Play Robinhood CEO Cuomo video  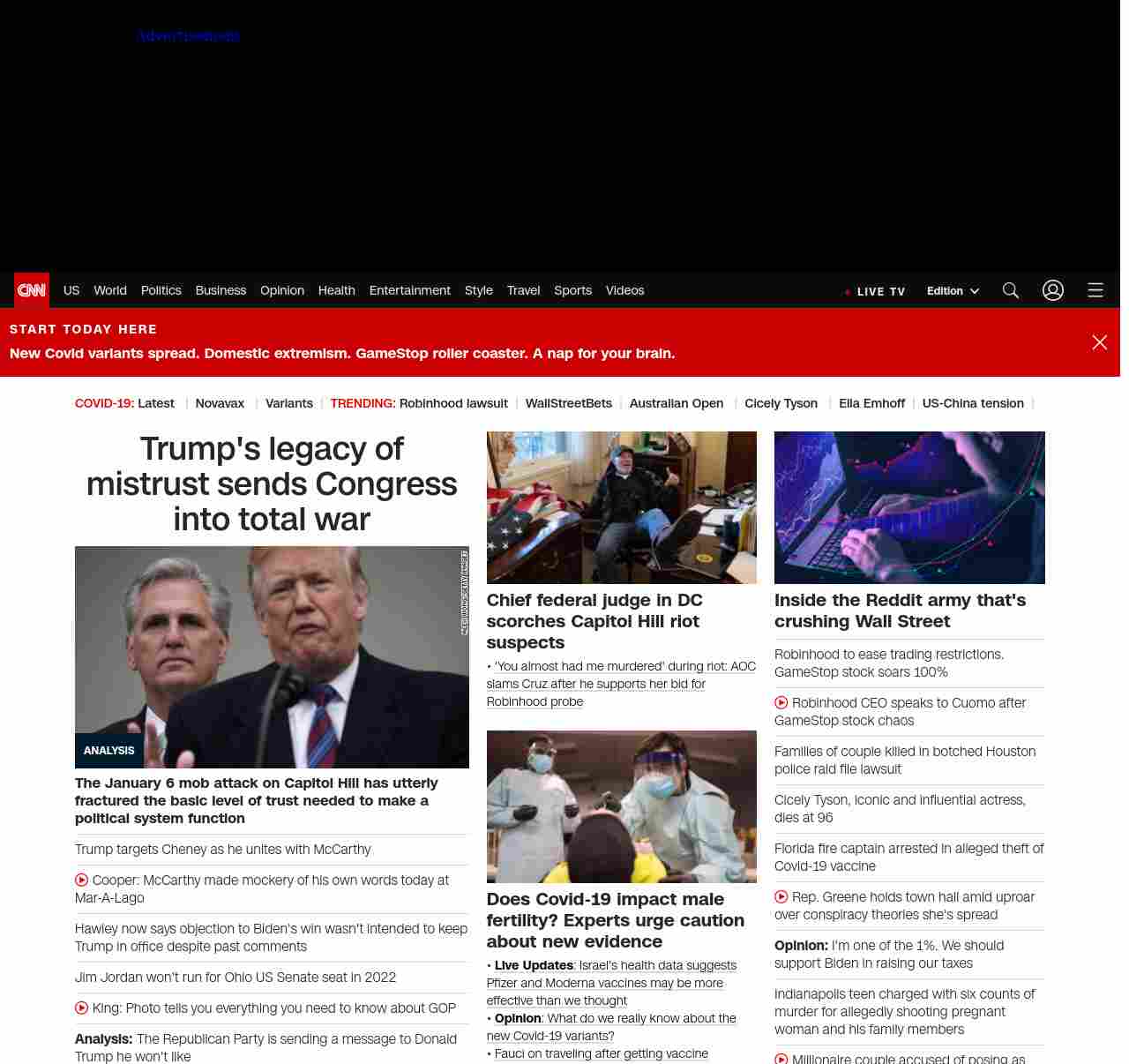pyautogui.click(x=781, y=703)
